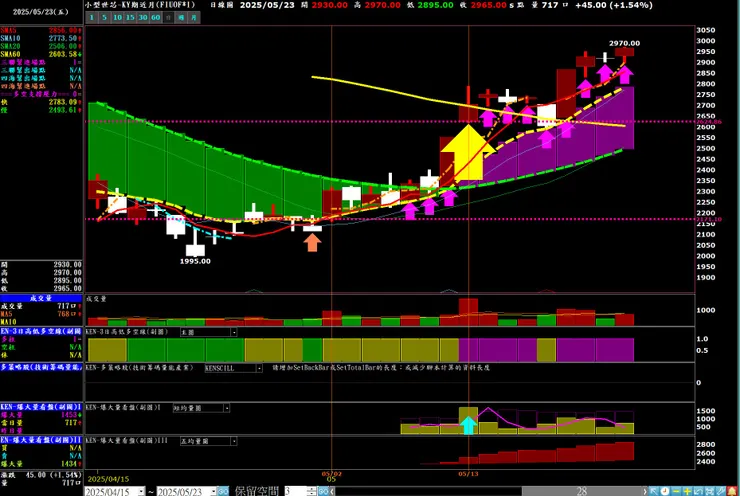Select the KEN-爆大量看盤(副圖)III header
This screenshot has height=496, width=740.
pyautogui.click(x=42, y=440)
